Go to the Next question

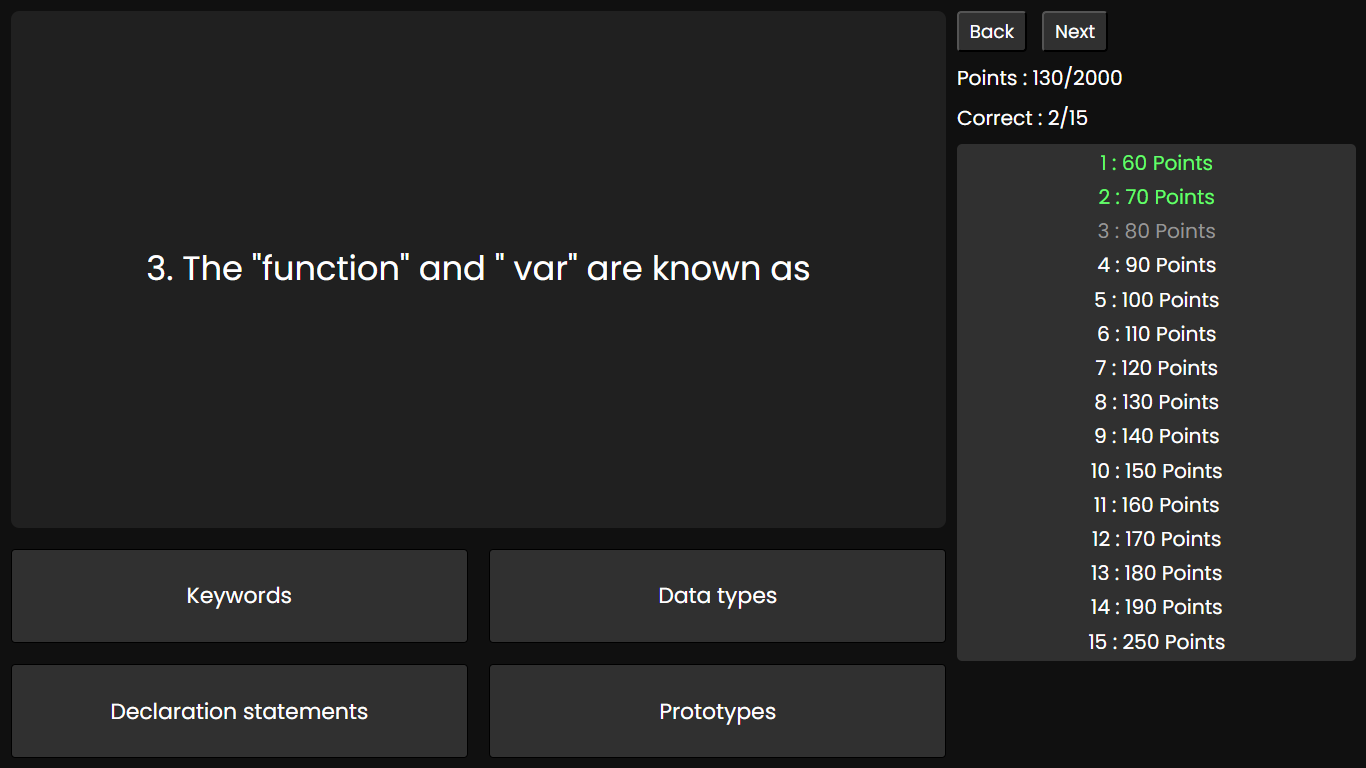(1074, 32)
